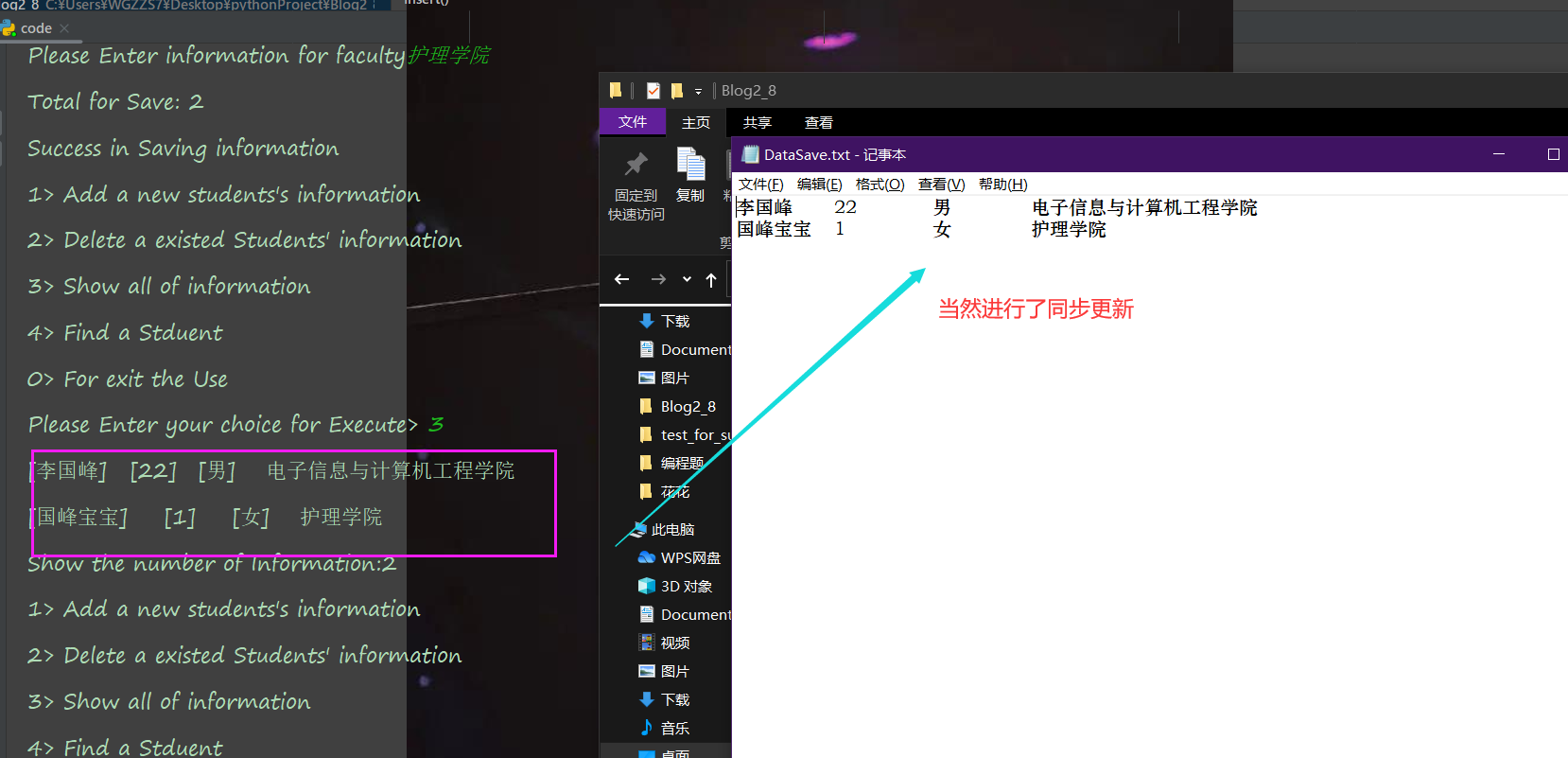The image size is (1568, 758).
Task: Click console row '[国峰宝宝] [1] [女]'
Action: pos(205,517)
